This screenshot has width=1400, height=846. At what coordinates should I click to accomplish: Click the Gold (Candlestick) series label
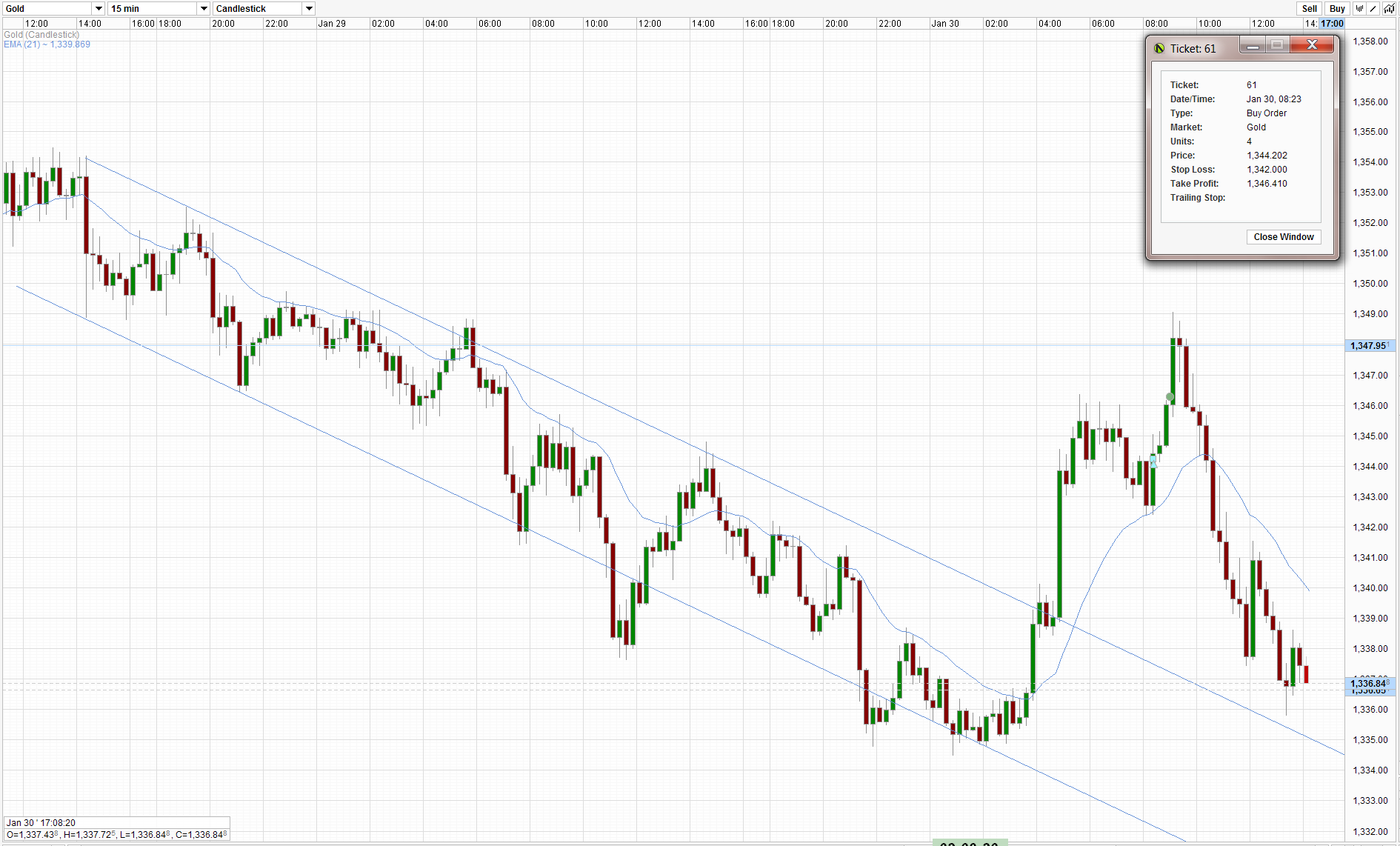[x=41, y=35]
